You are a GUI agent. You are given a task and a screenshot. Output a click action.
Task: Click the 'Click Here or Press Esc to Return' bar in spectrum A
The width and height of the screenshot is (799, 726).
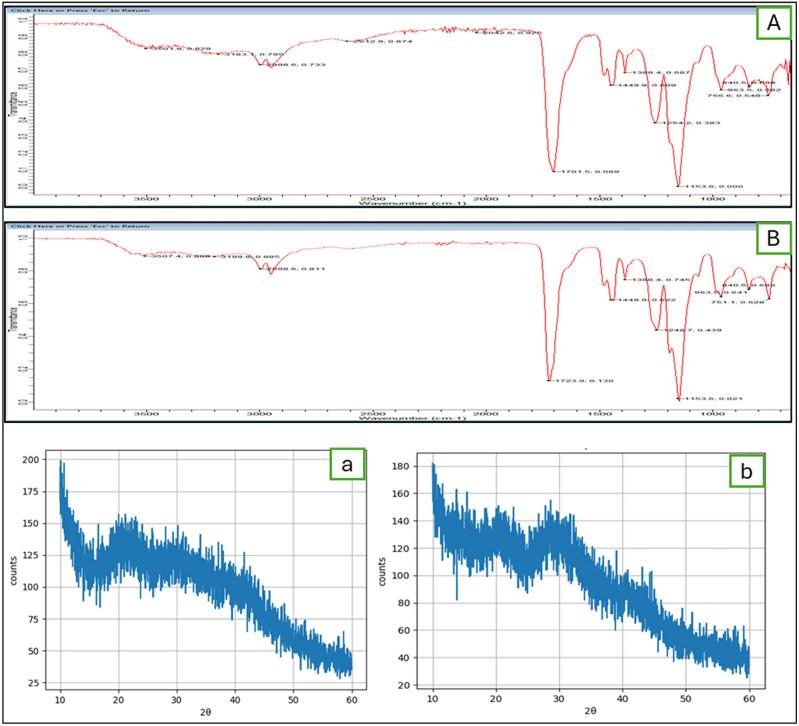pos(60,11)
